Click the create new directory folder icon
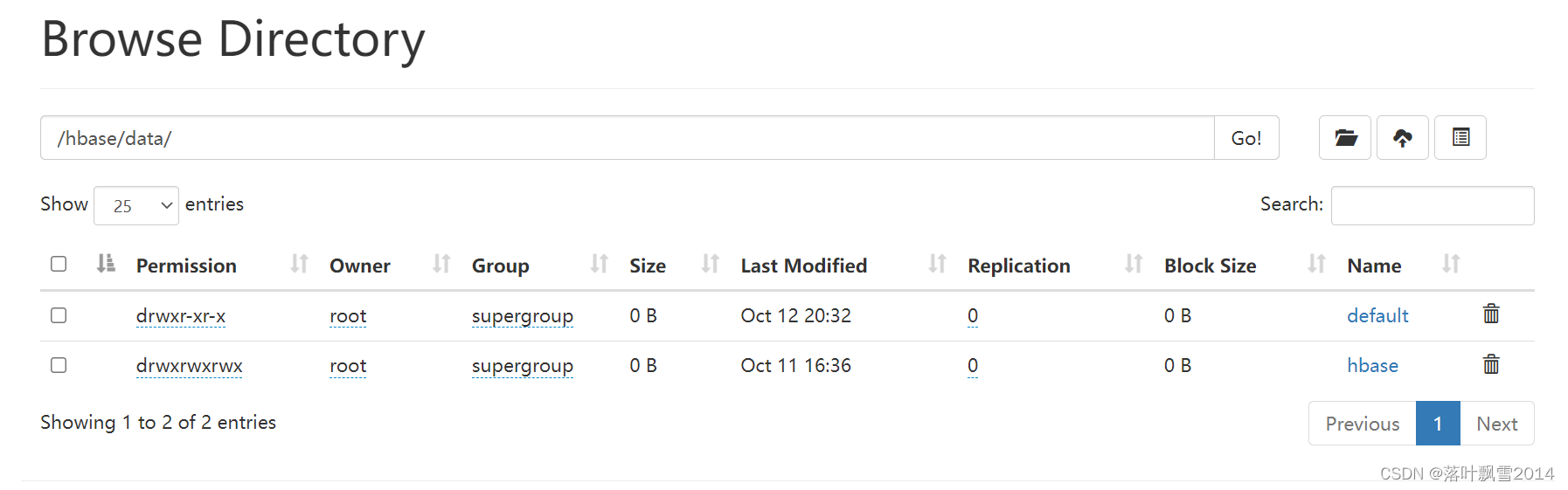The height and width of the screenshot is (490, 1568). 1344,138
